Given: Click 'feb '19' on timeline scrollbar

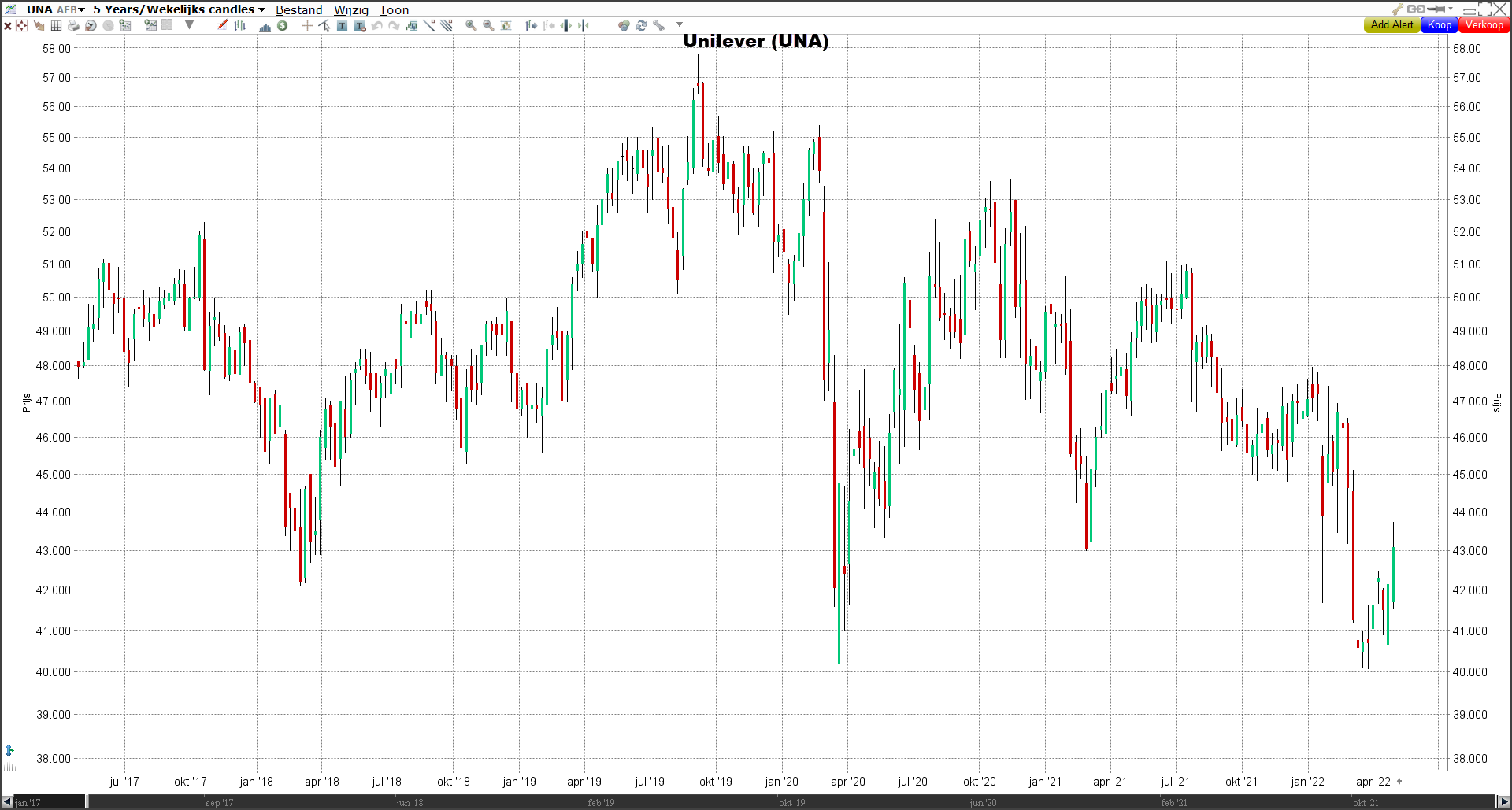Looking at the screenshot, I should click(x=601, y=803).
